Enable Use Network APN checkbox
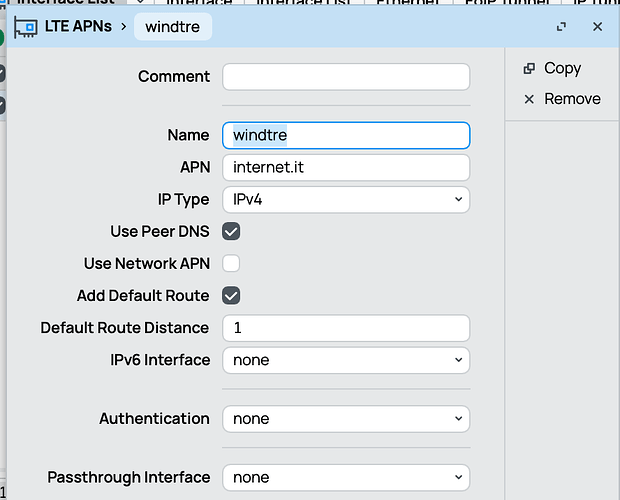 231,264
